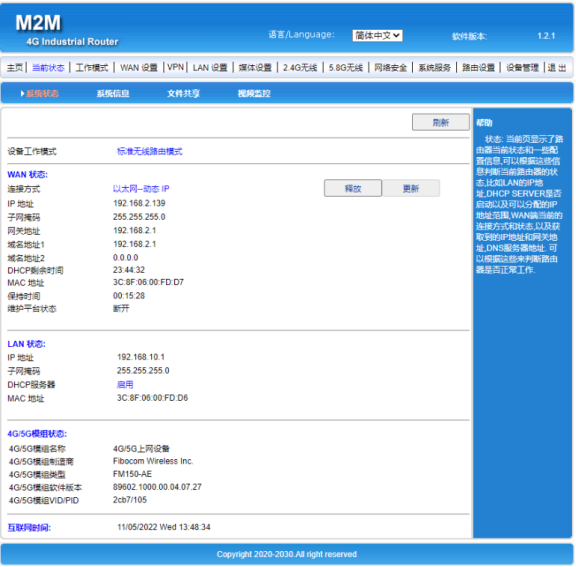Click the 域名地址2 value 0.0.0.0
The width and height of the screenshot is (576, 567).
(x=126, y=257)
